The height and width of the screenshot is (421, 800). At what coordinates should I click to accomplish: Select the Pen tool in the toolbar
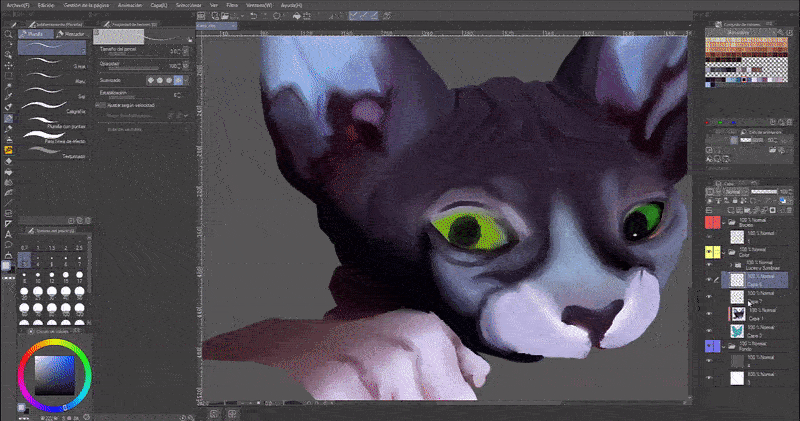(9, 118)
